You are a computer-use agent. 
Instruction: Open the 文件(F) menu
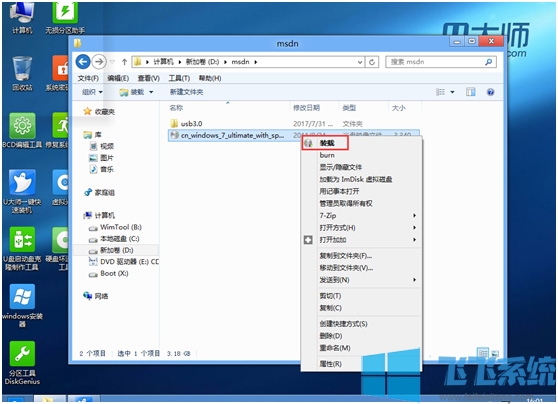click(88, 78)
